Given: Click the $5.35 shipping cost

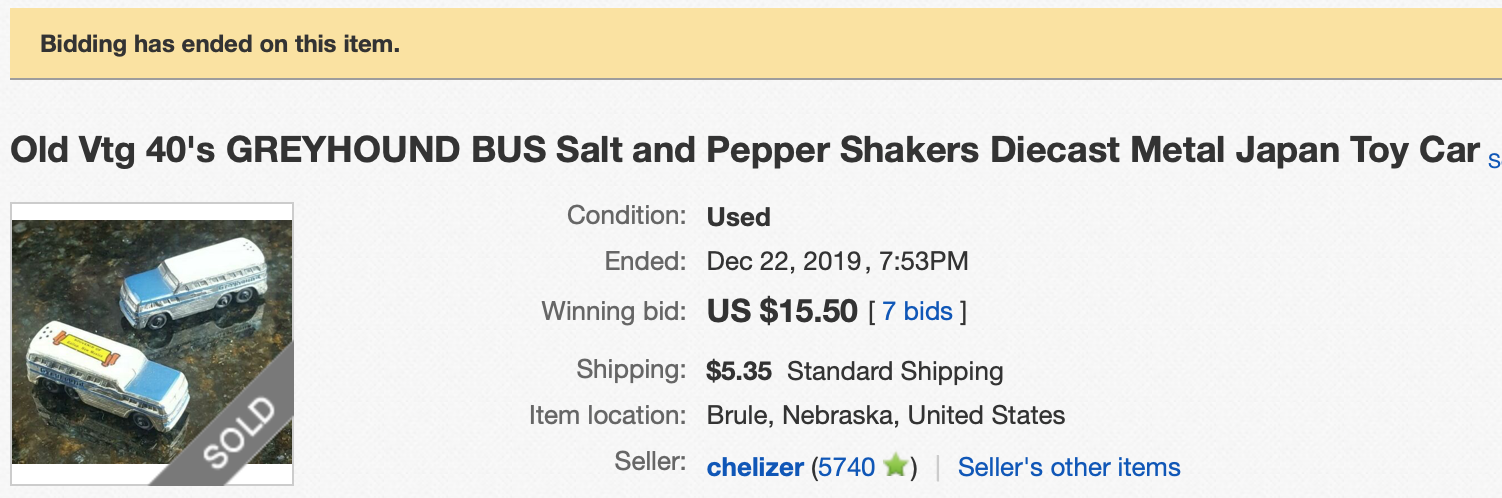Looking at the screenshot, I should (x=739, y=372).
